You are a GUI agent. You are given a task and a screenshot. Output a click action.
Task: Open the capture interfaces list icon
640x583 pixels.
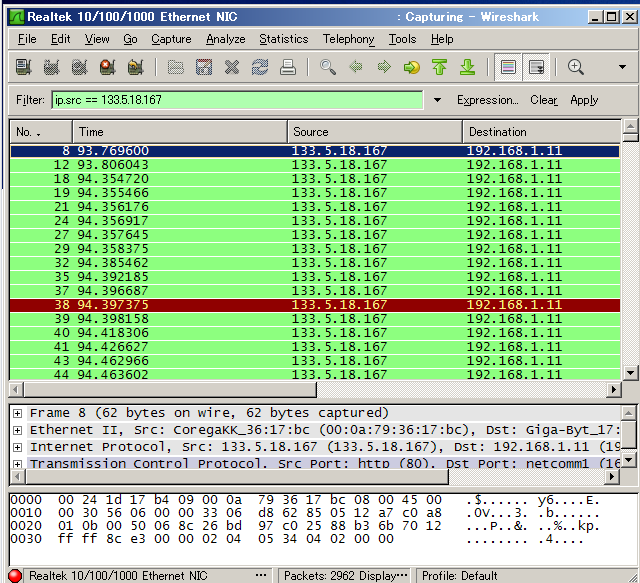(x=24, y=67)
